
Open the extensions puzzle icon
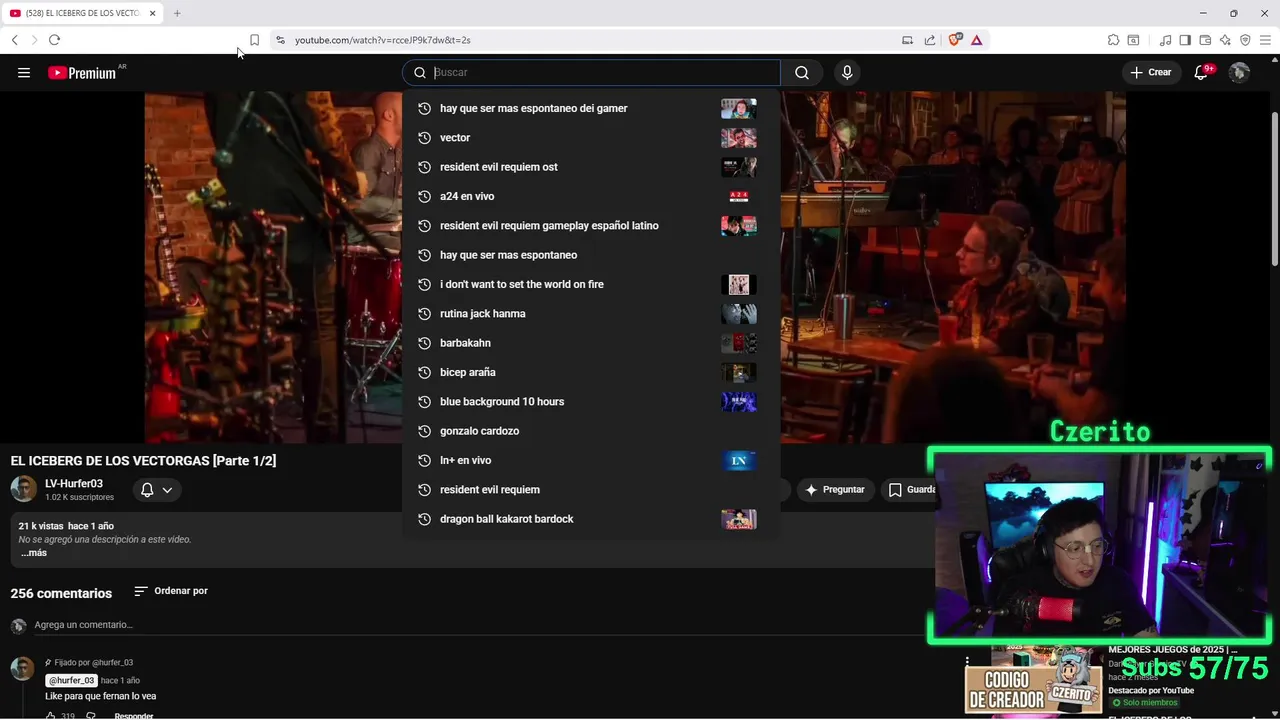[1113, 40]
